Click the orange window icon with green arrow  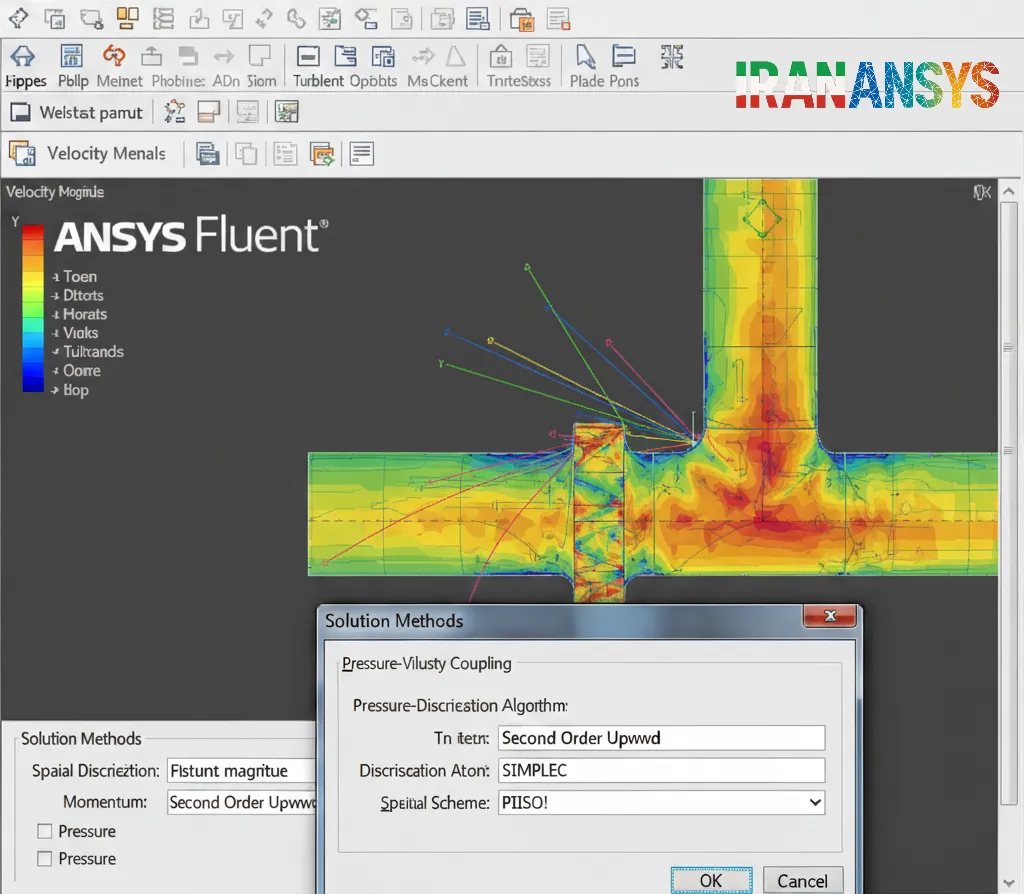click(x=322, y=154)
